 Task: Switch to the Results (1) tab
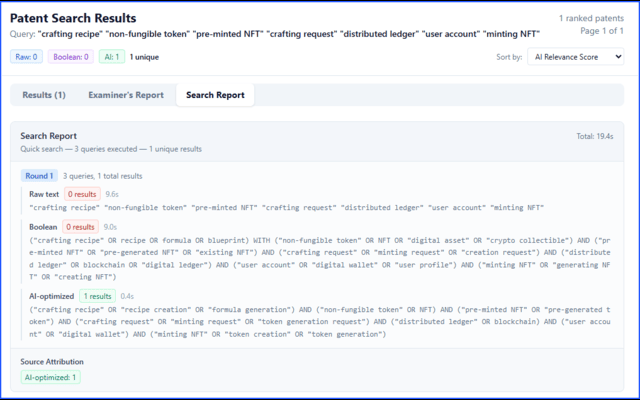[x=44, y=95]
